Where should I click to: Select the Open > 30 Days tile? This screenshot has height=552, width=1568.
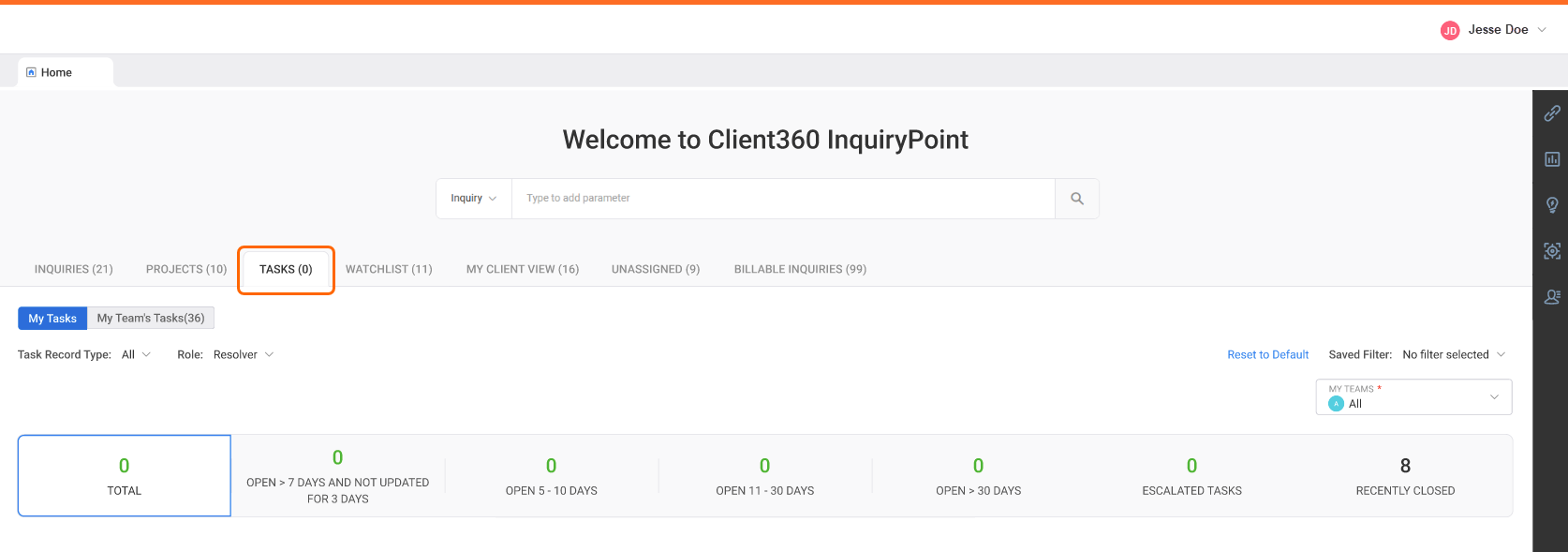979,476
